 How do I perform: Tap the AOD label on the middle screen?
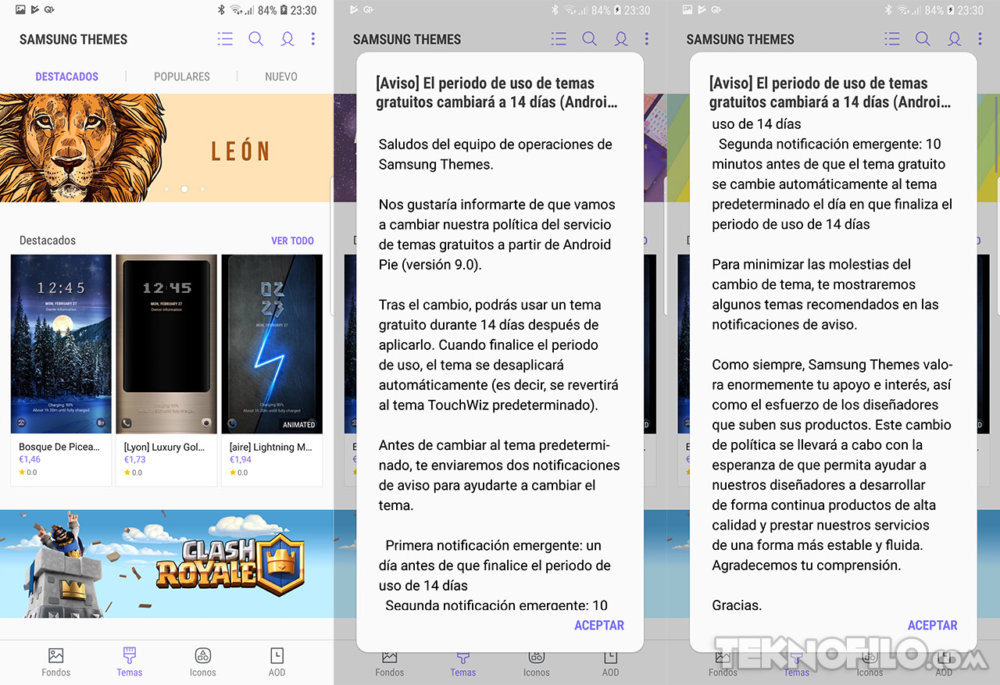(x=610, y=672)
